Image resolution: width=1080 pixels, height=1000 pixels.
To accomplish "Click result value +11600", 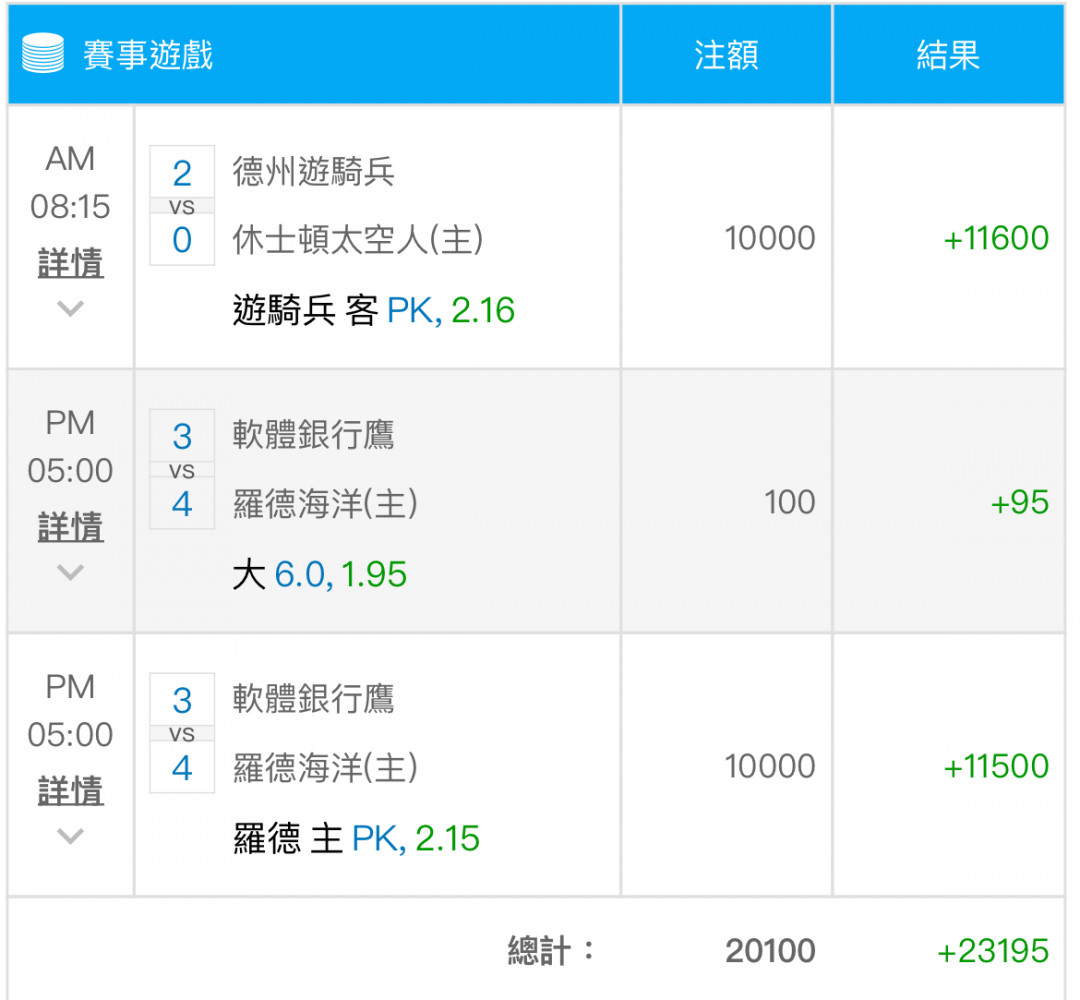I will (x=996, y=238).
